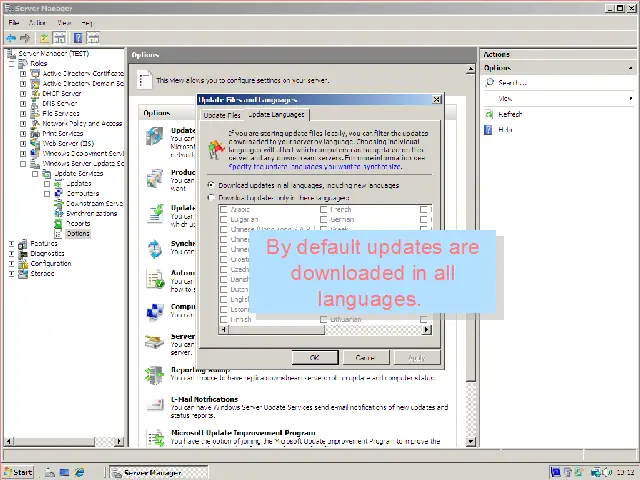Open View submenu in Actions pane

pos(558,98)
